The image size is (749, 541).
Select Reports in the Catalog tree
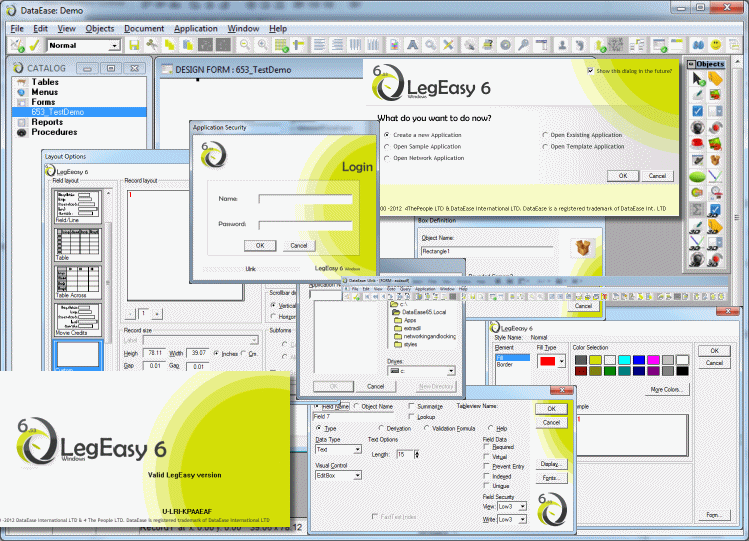point(47,122)
